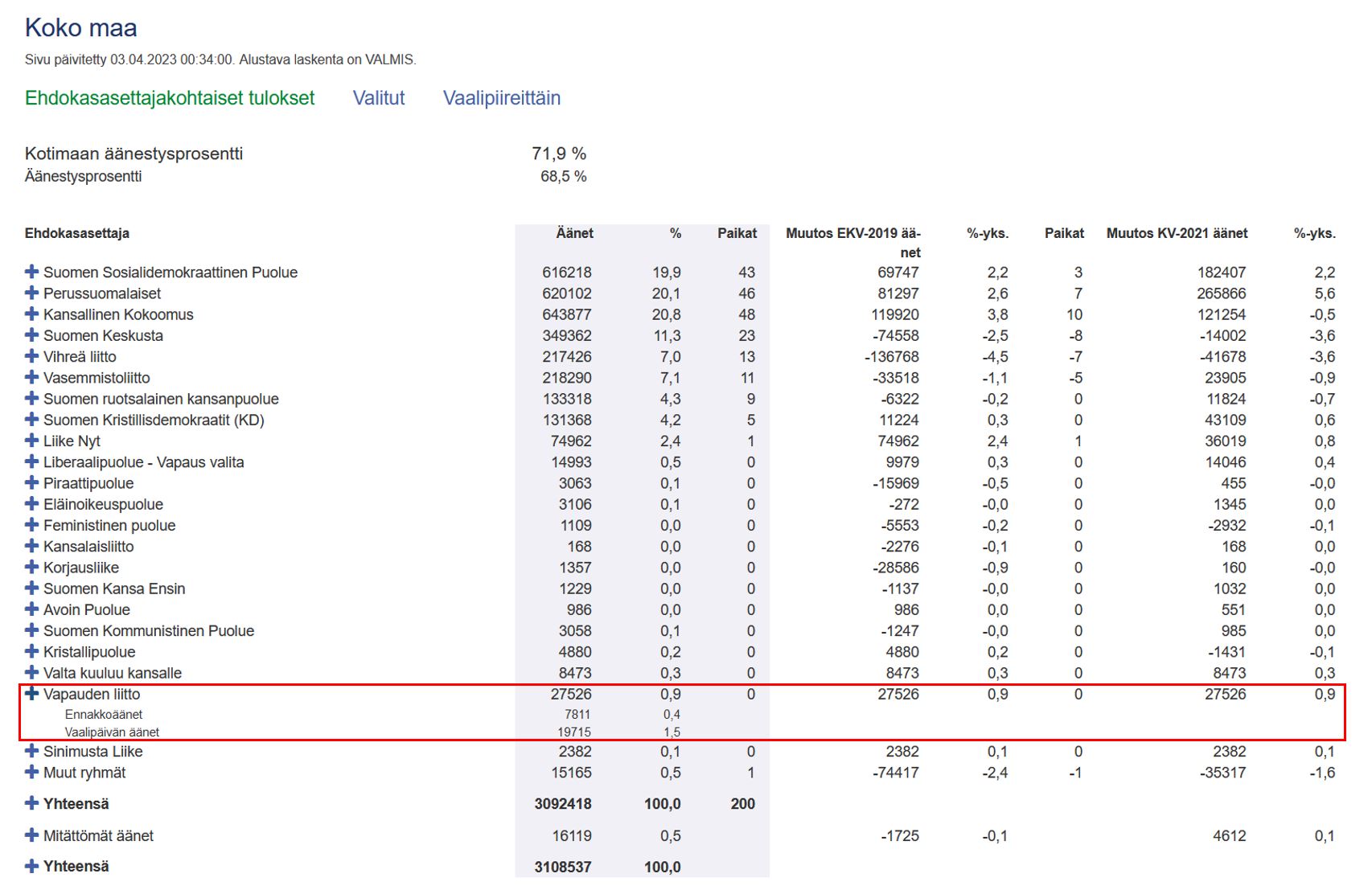Collapse Vapauden liitto plus icon

coord(31,693)
